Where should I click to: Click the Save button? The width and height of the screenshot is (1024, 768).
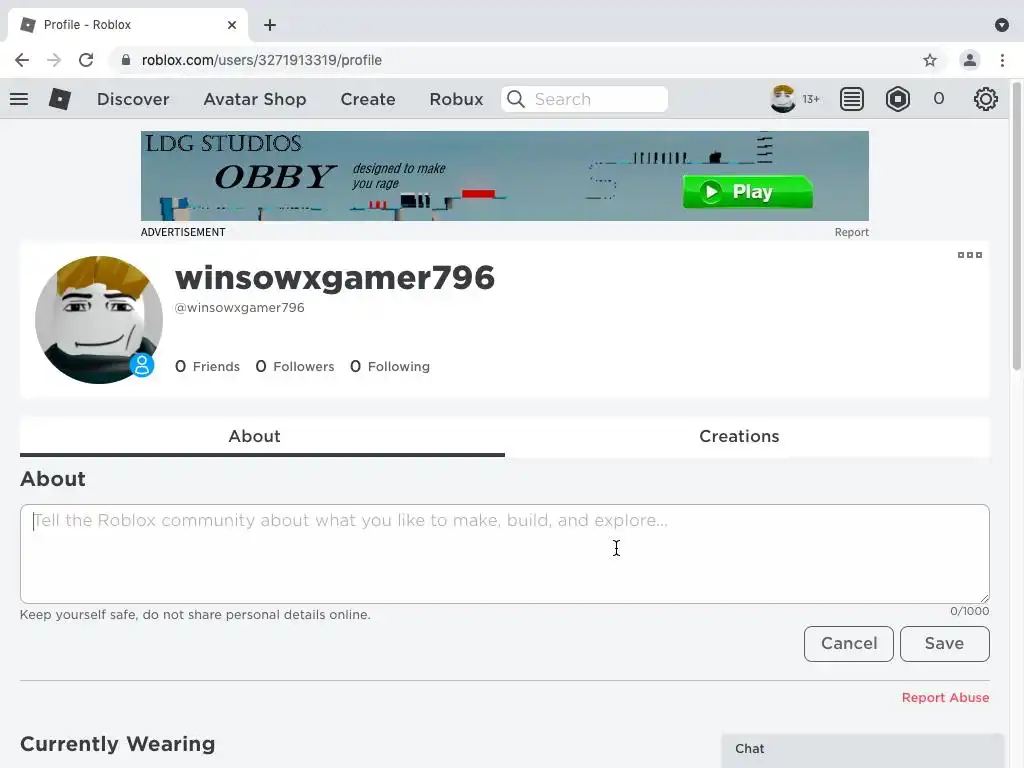[944, 644]
